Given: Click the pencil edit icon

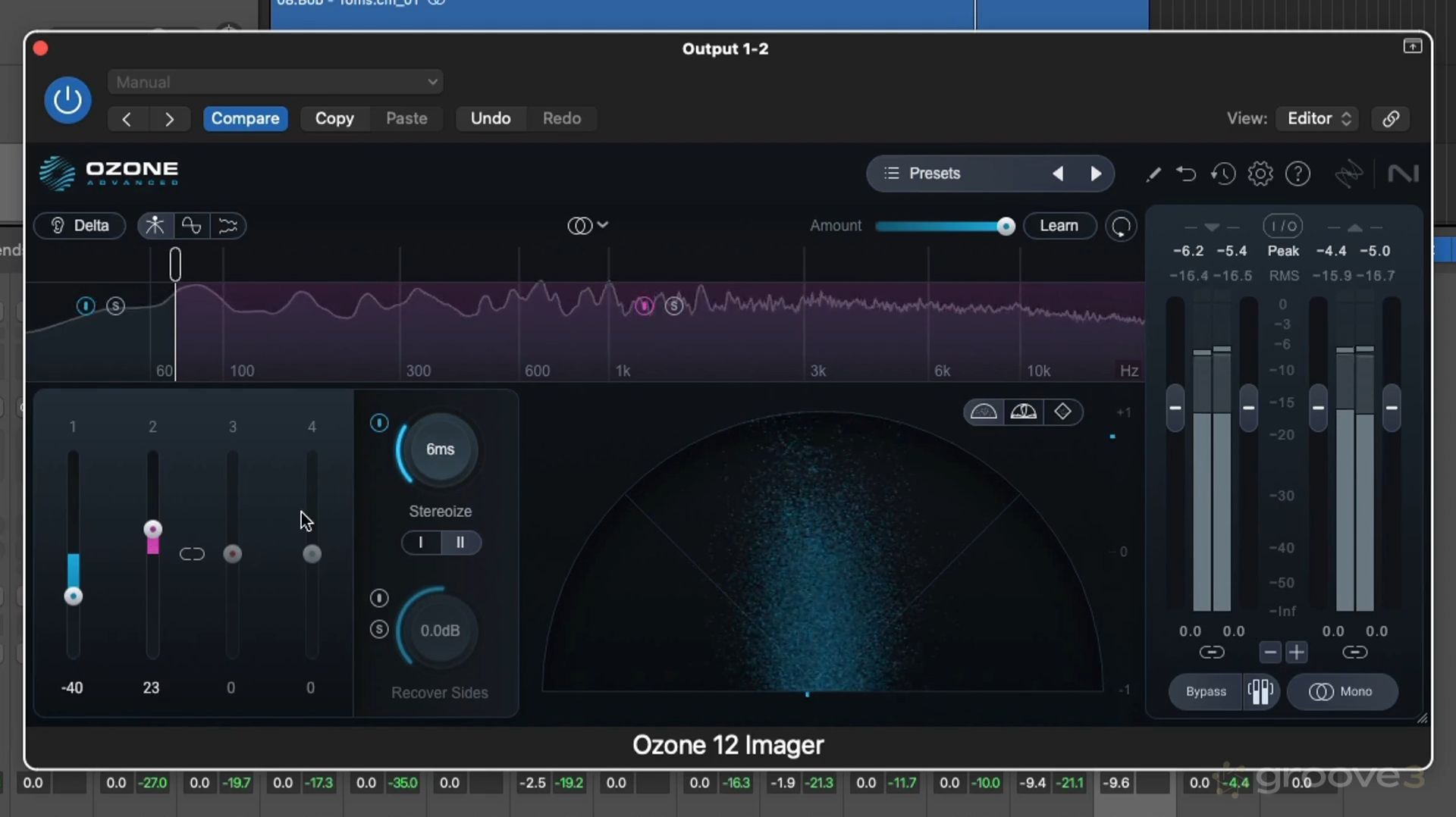Looking at the screenshot, I should [1153, 174].
